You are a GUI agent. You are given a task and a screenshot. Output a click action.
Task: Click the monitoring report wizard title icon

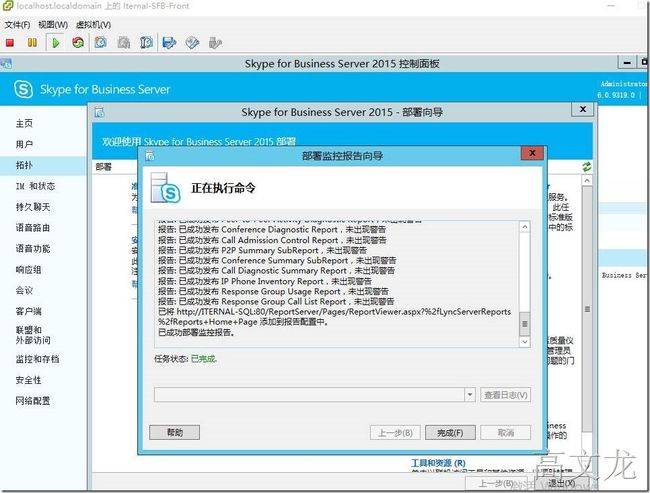click(x=150, y=156)
